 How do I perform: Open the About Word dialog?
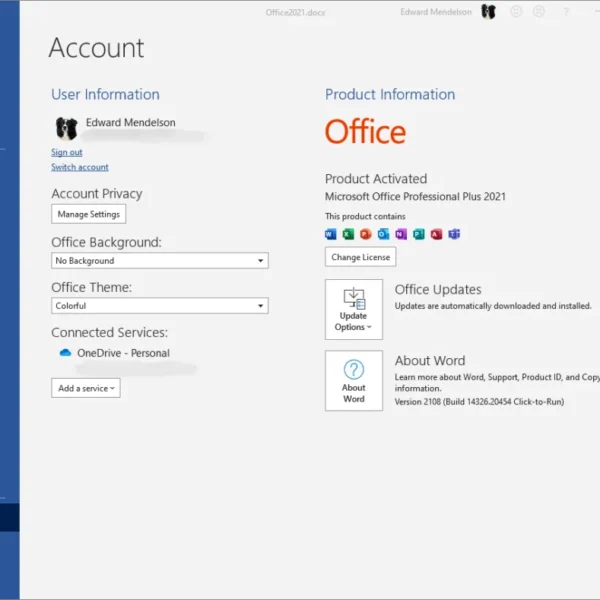pyautogui.click(x=354, y=381)
